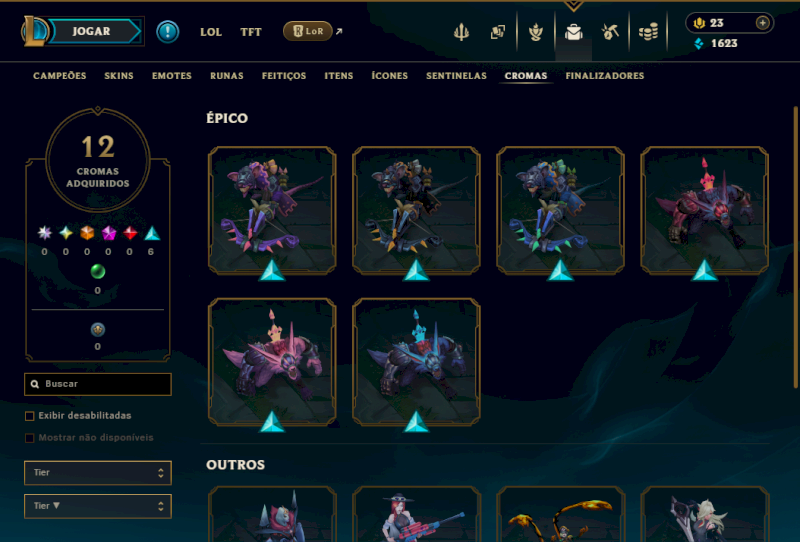Click the League logo icon
The image size is (800, 542).
click(x=34, y=31)
